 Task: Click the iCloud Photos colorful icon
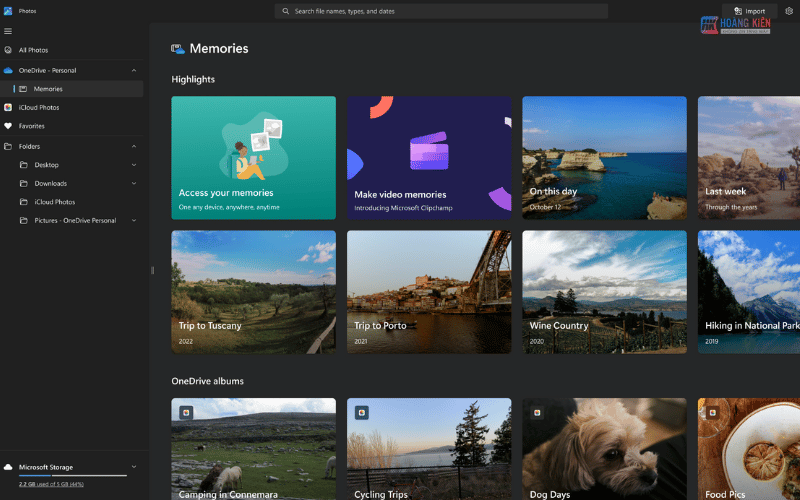(8, 107)
